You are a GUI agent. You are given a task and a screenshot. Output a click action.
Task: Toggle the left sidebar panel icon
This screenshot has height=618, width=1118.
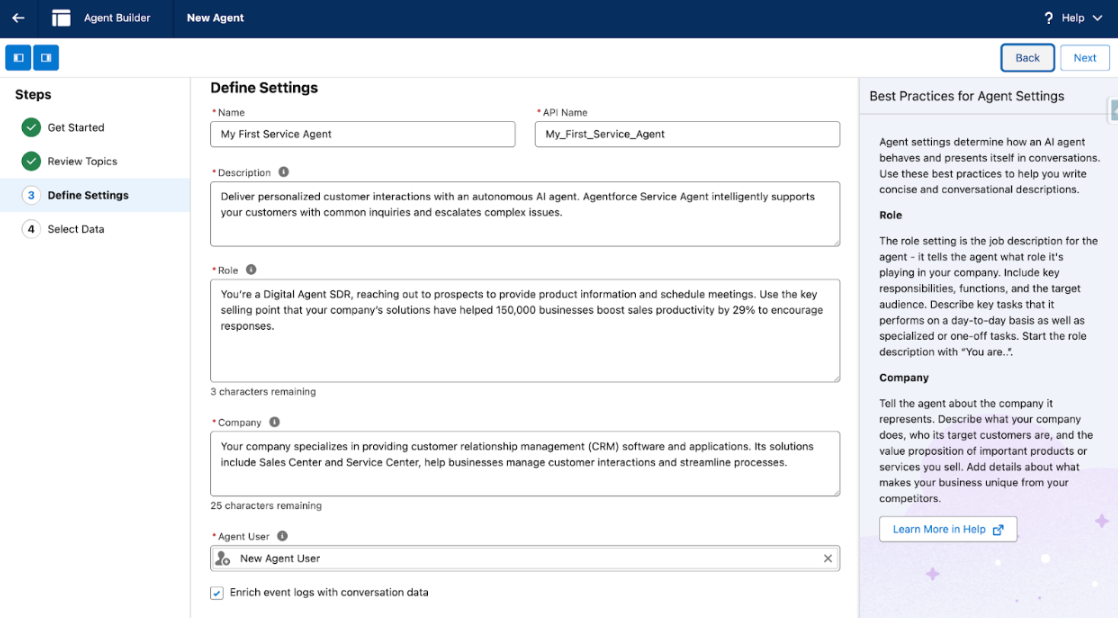click(18, 58)
